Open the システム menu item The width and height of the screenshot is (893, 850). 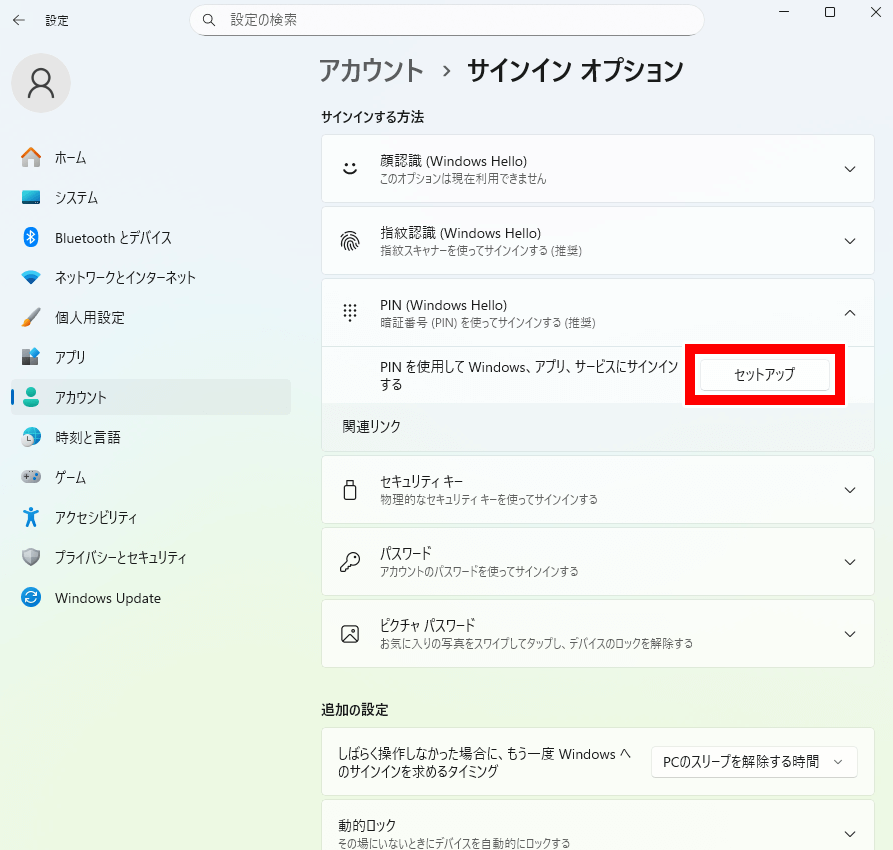tap(76, 197)
